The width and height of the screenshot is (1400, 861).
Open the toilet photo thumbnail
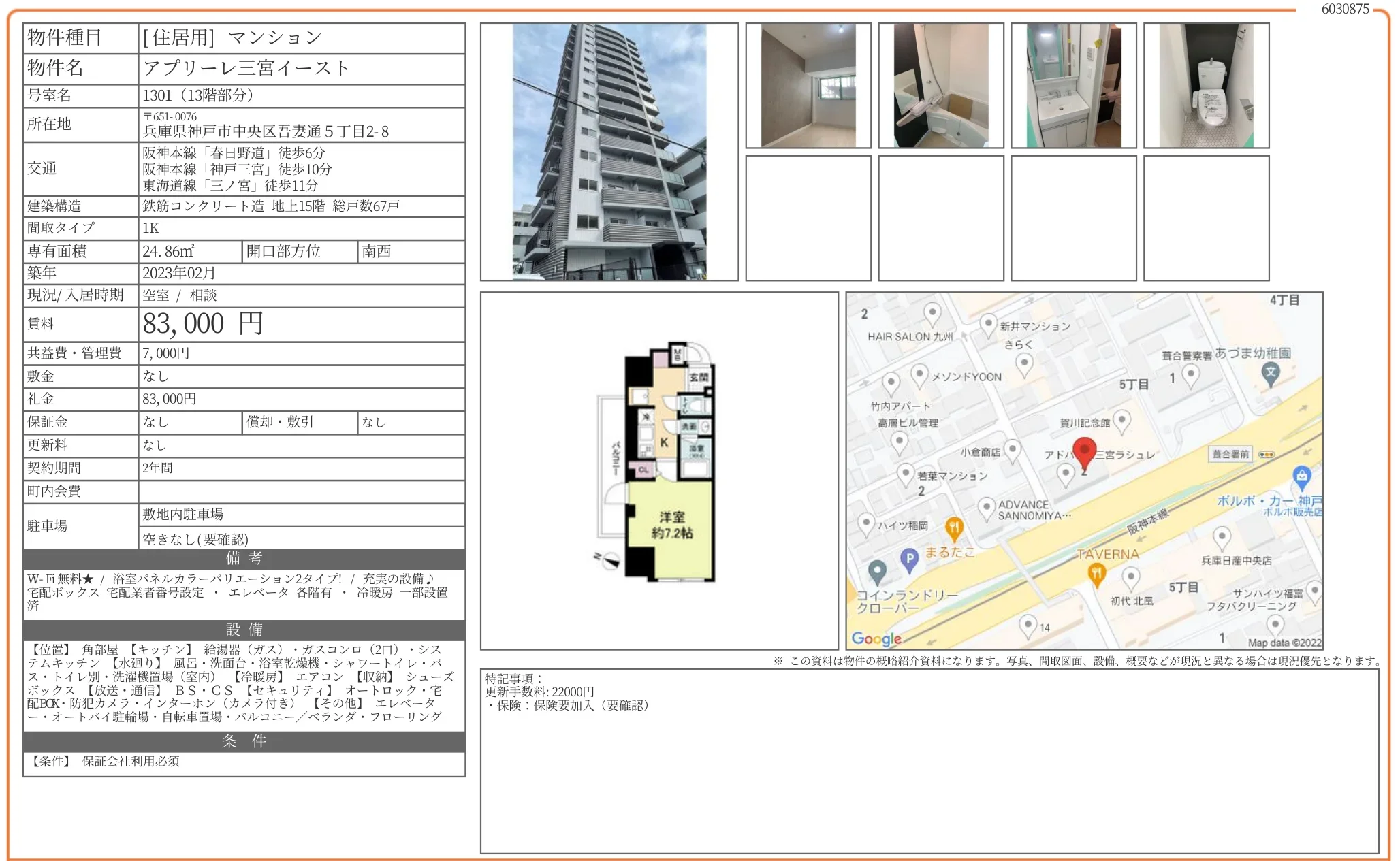[1206, 85]
